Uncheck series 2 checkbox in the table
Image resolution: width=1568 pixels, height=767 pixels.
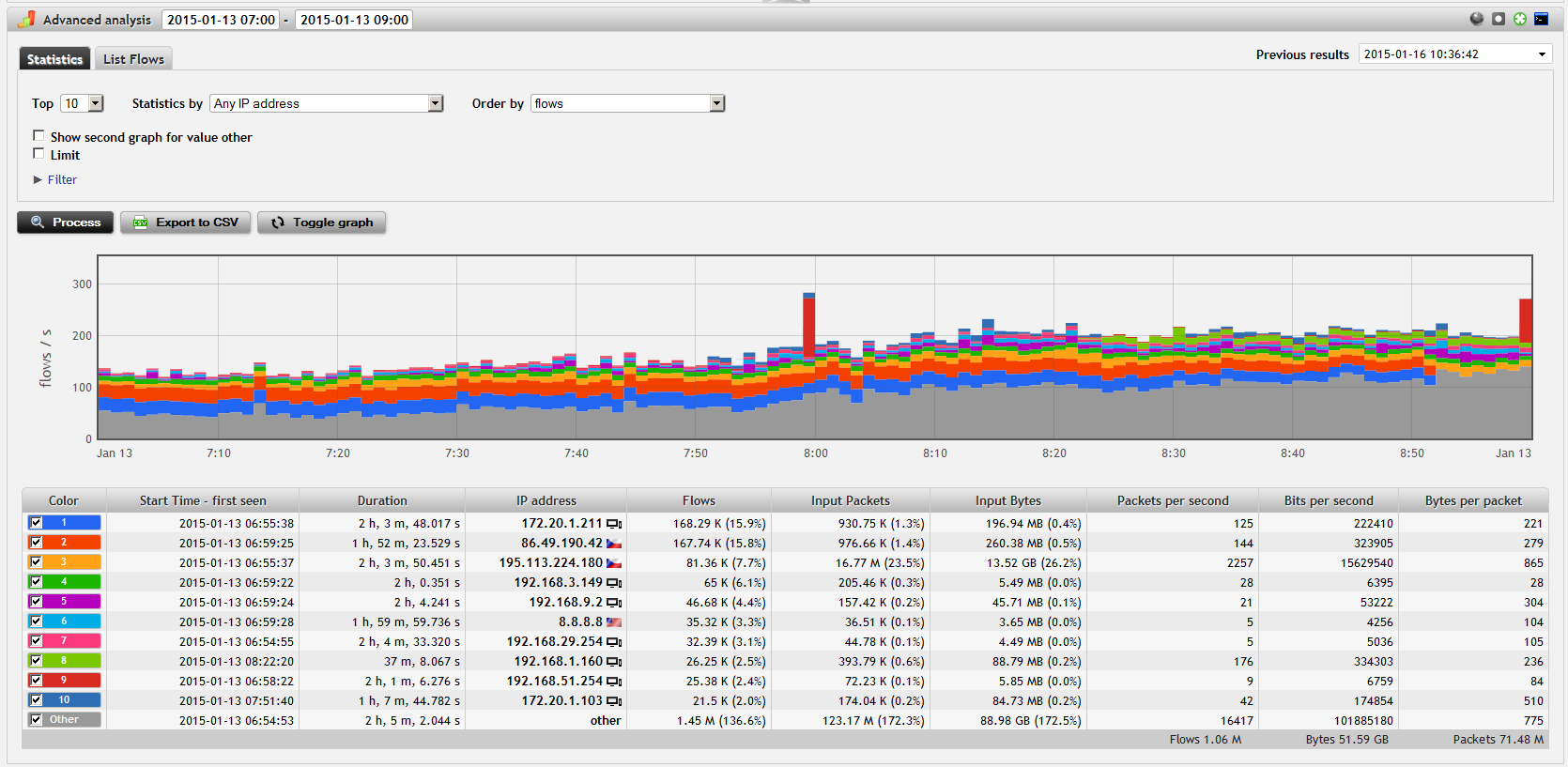point(36,542)
